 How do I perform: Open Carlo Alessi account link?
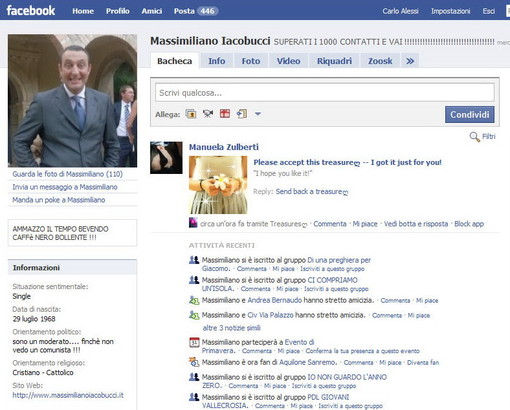coord(400,11)
